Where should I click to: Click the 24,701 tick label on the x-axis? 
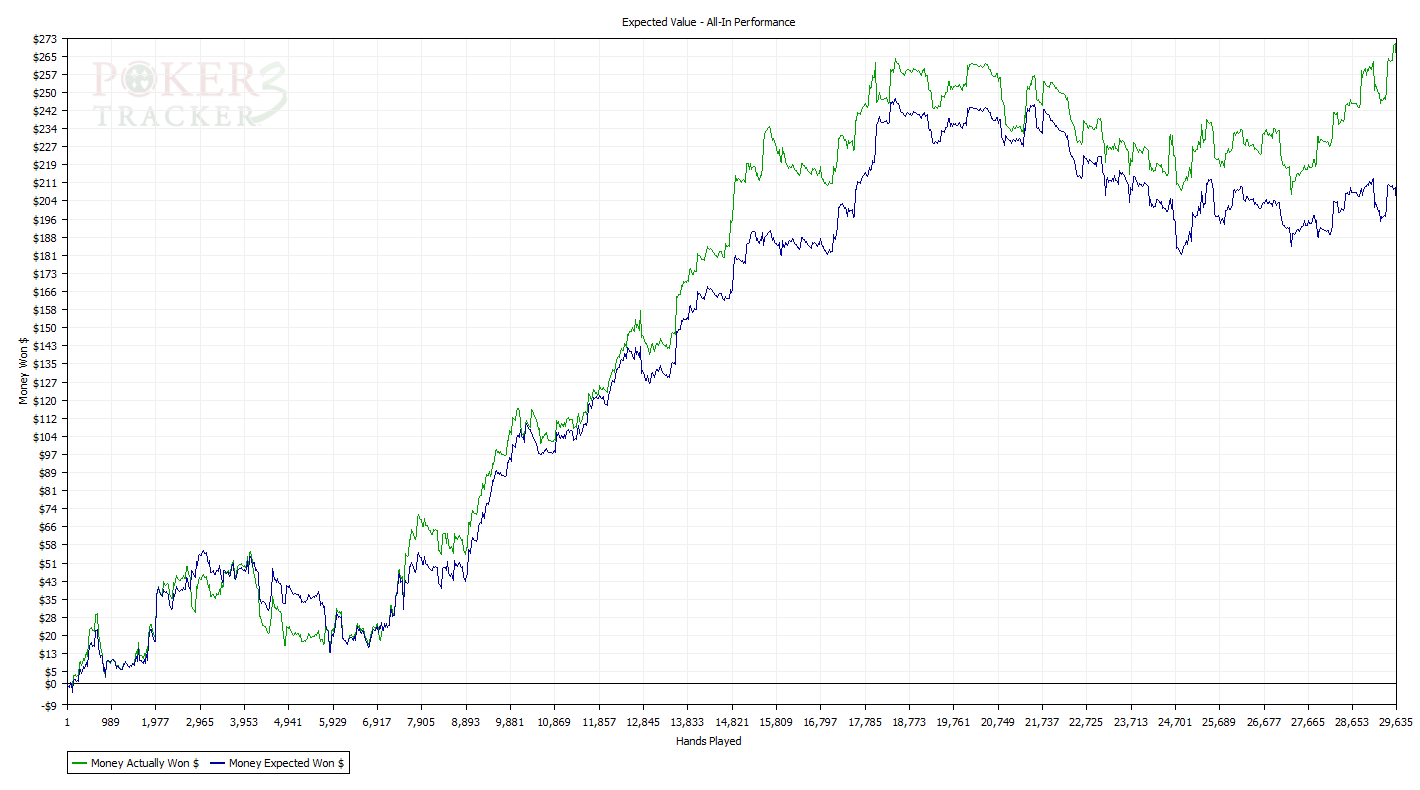1174,722
